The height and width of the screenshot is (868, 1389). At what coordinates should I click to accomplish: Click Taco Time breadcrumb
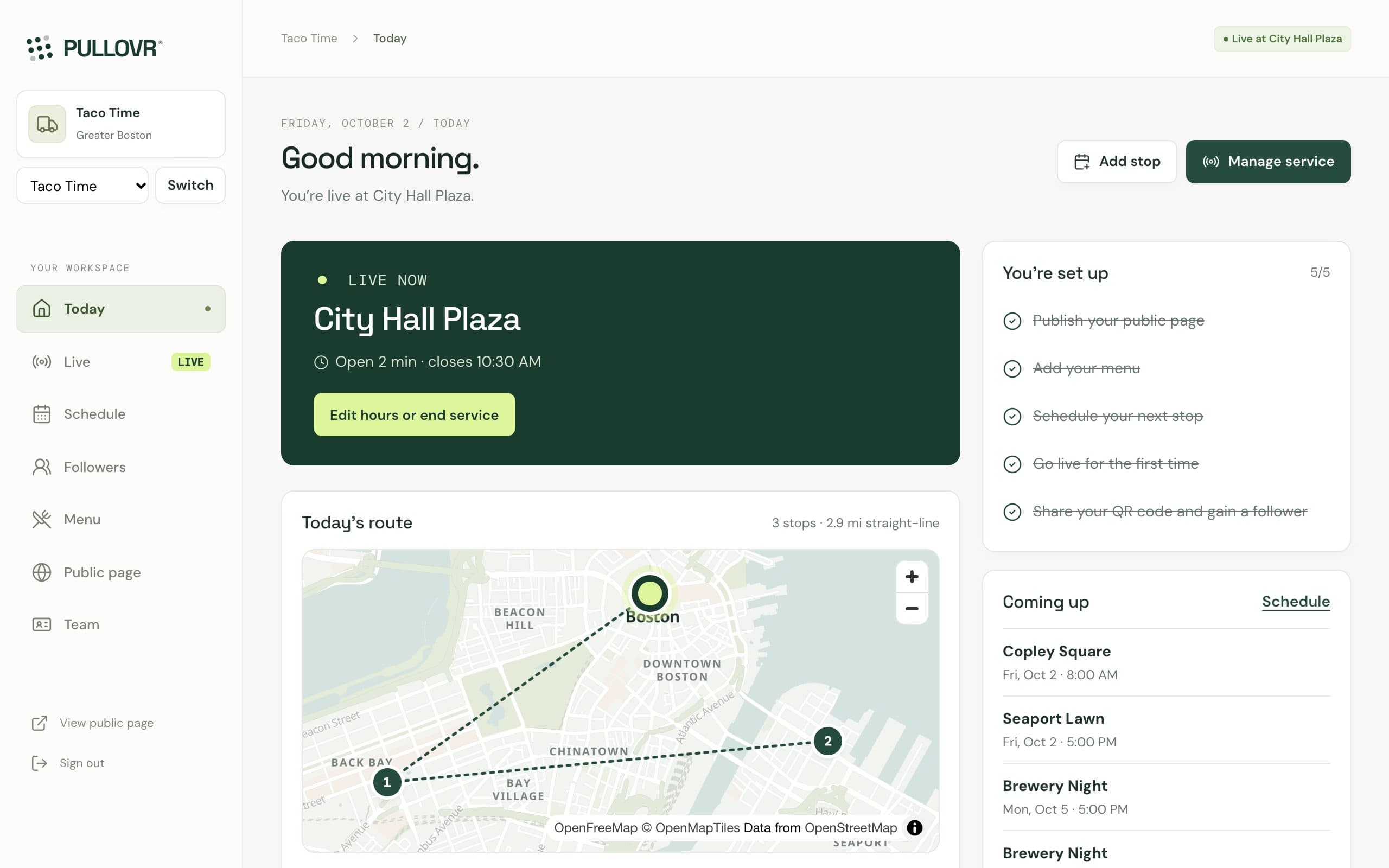309,39
